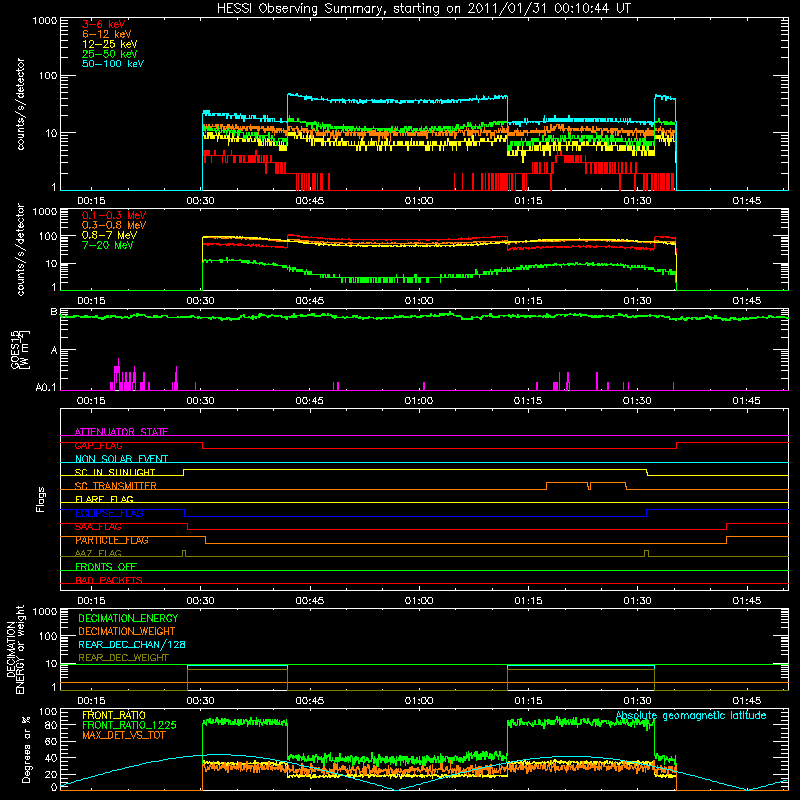Click the DECIMATION_WEIGHT legend label

[x=127, y=631]
